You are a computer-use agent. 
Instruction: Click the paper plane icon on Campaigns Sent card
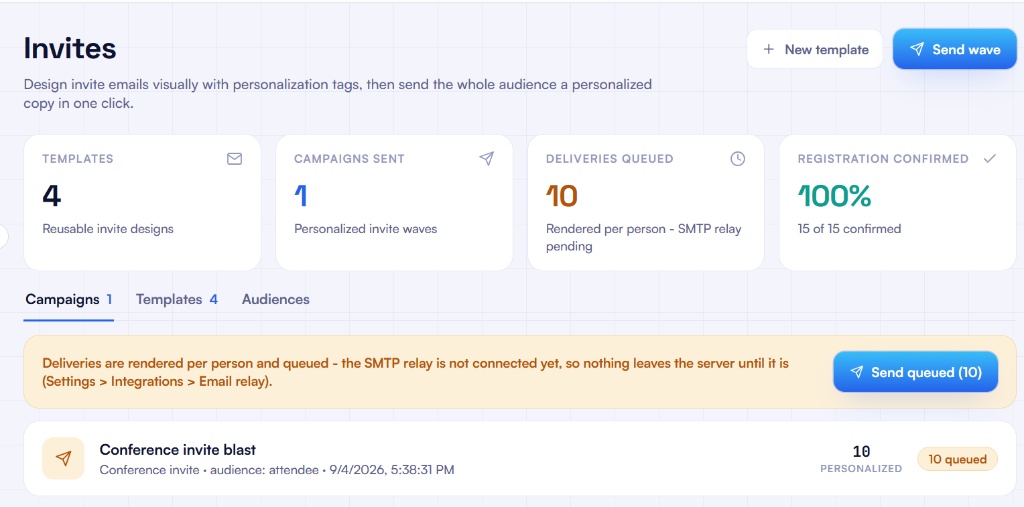[x=487, y=158]
